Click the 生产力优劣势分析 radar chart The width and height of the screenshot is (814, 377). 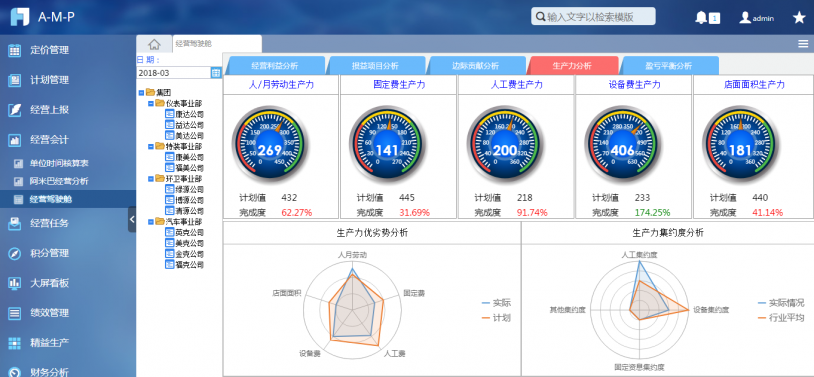tap(352, 311)
